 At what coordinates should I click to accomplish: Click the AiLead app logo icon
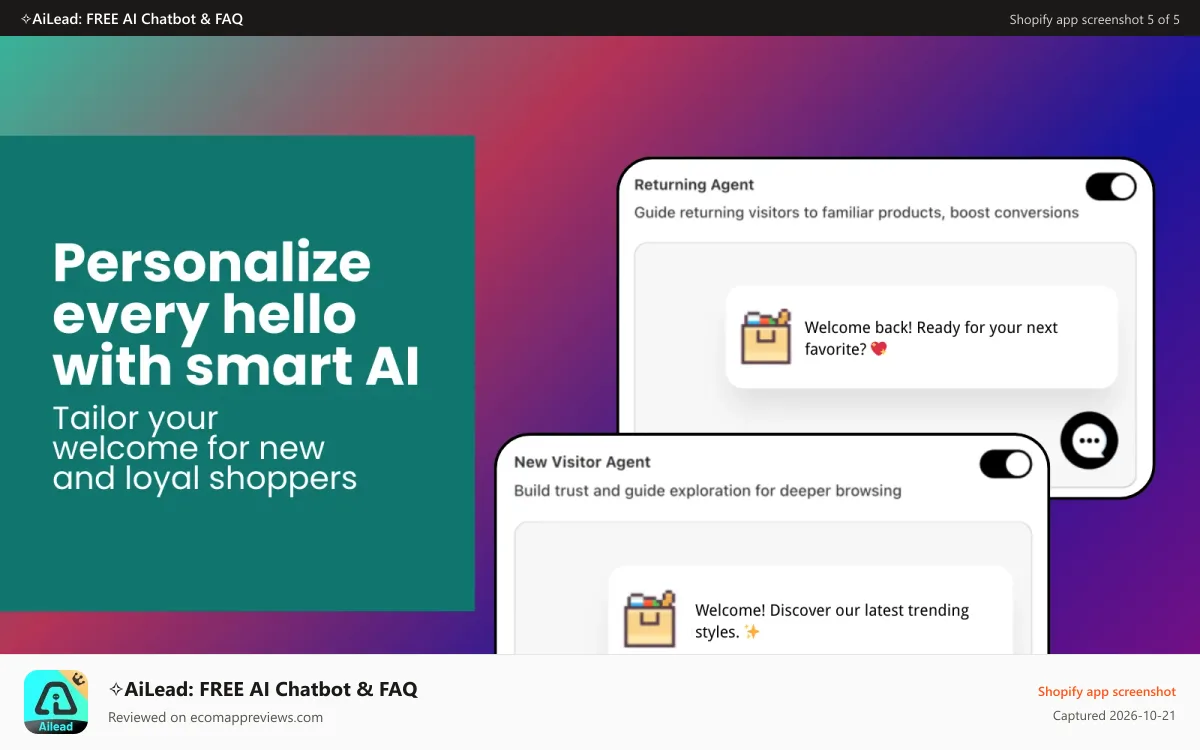56,702
